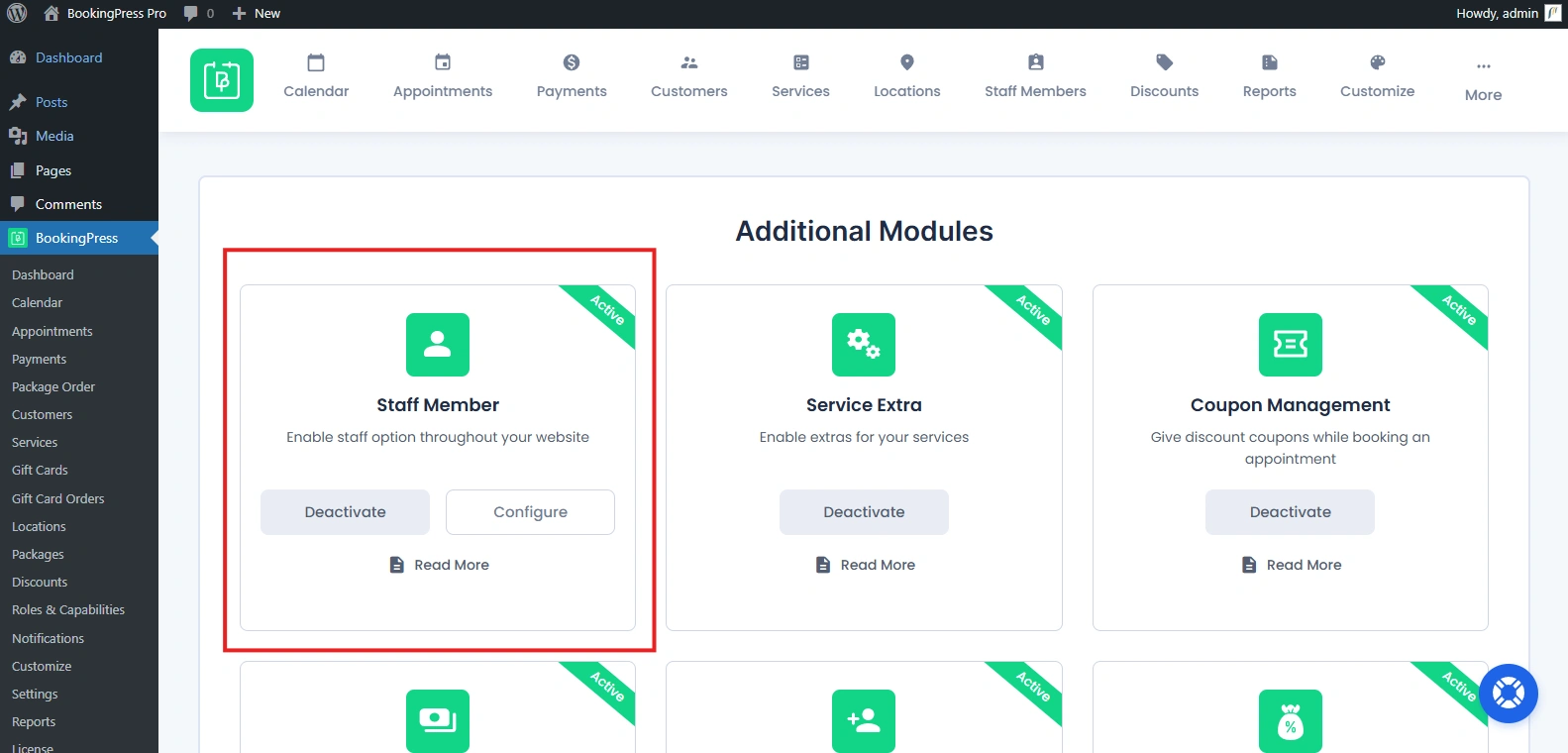Open the Customize tab in the top navigation
Image resolution: width=1568 pixels, height=753 pixels.
click(1378, 77)
